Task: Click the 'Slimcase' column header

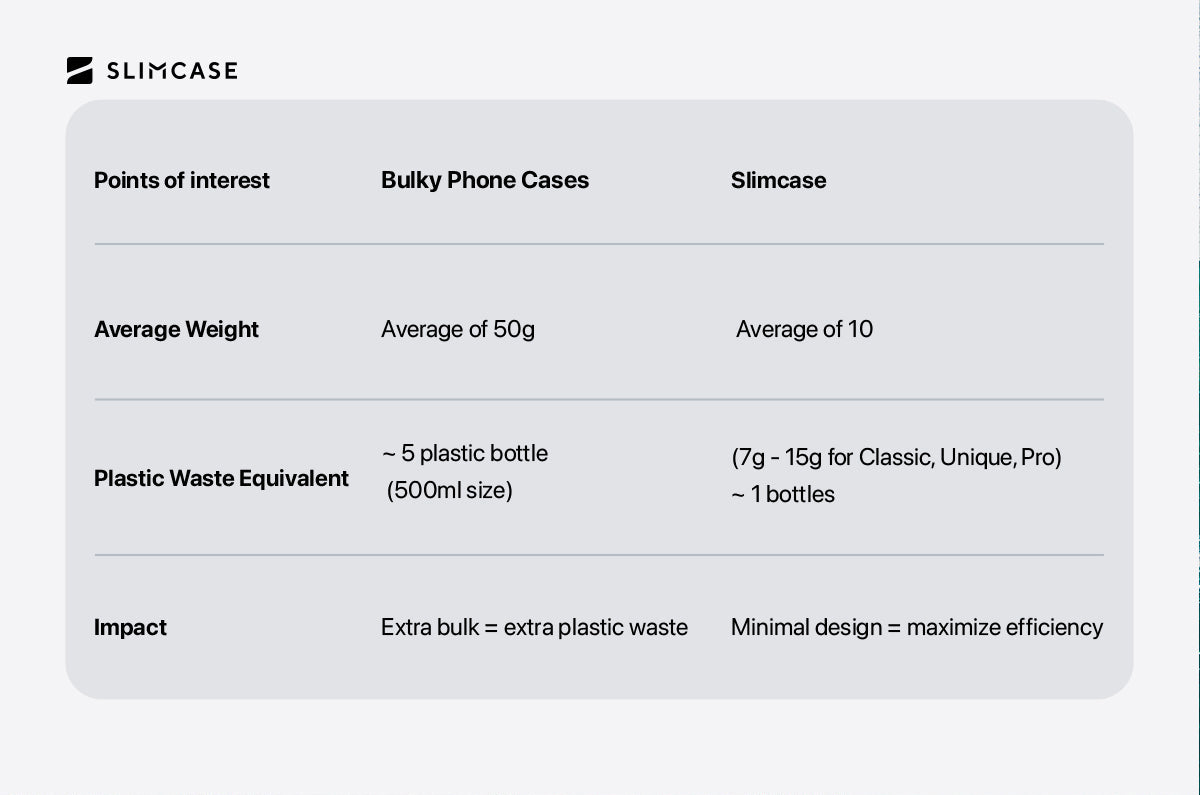Action: coord(778,181)
